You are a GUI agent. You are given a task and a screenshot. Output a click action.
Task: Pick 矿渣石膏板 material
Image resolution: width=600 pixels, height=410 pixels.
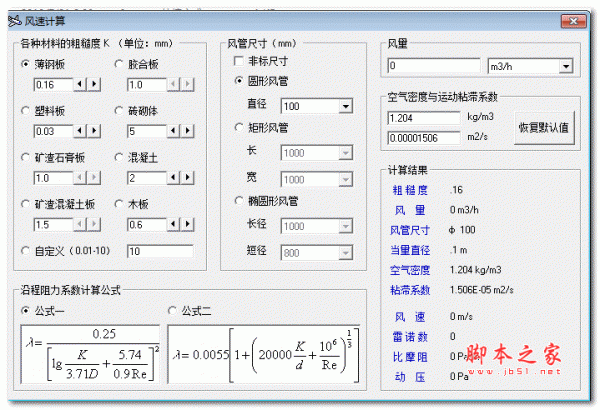click(25, 157)
